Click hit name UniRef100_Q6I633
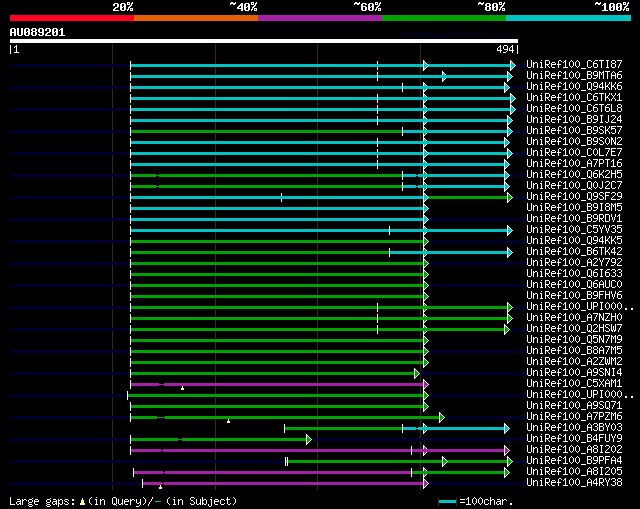640x509 pixels. (574, 274)
